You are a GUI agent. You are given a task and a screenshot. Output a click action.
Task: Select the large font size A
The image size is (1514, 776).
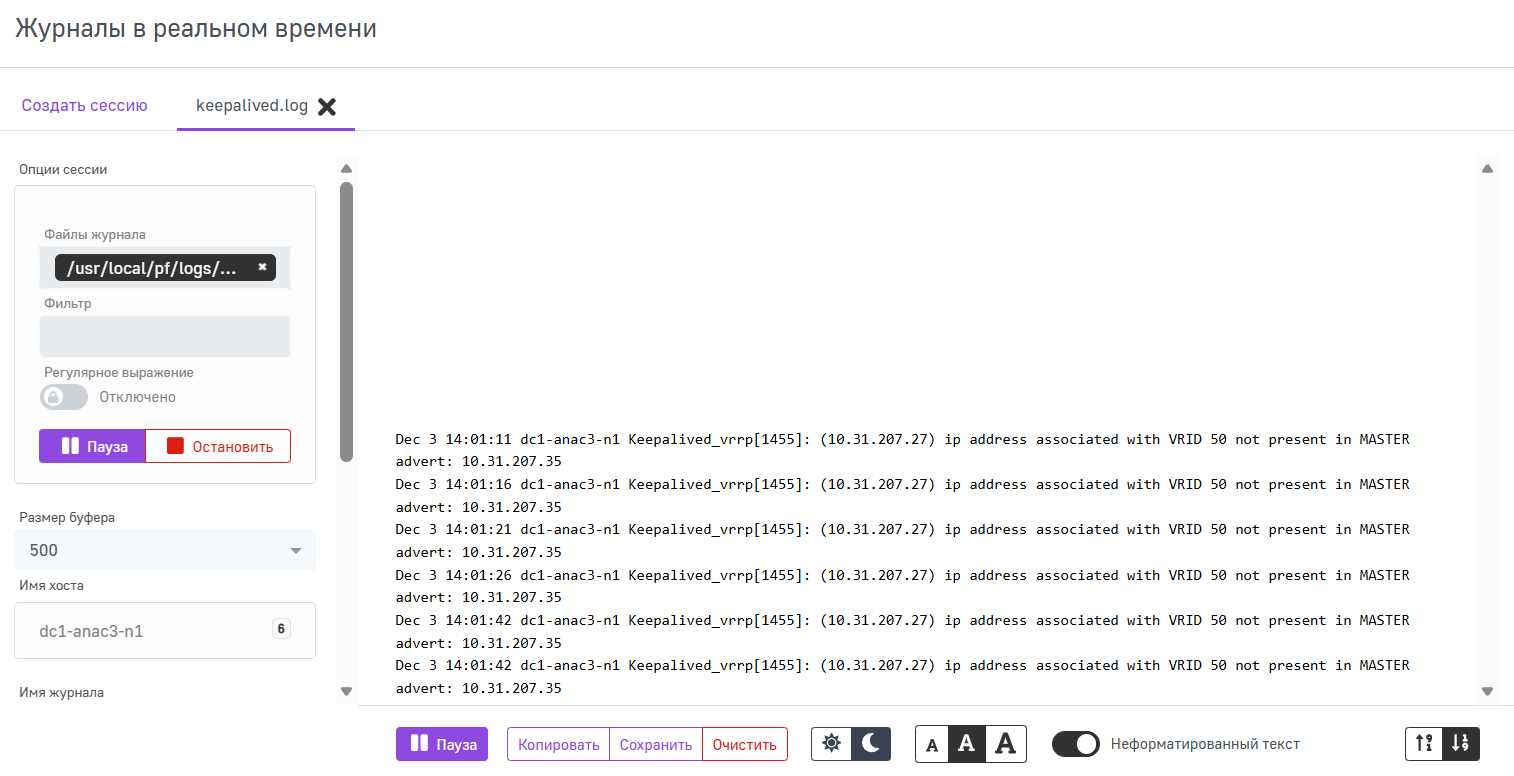(x=1006, y=744)
